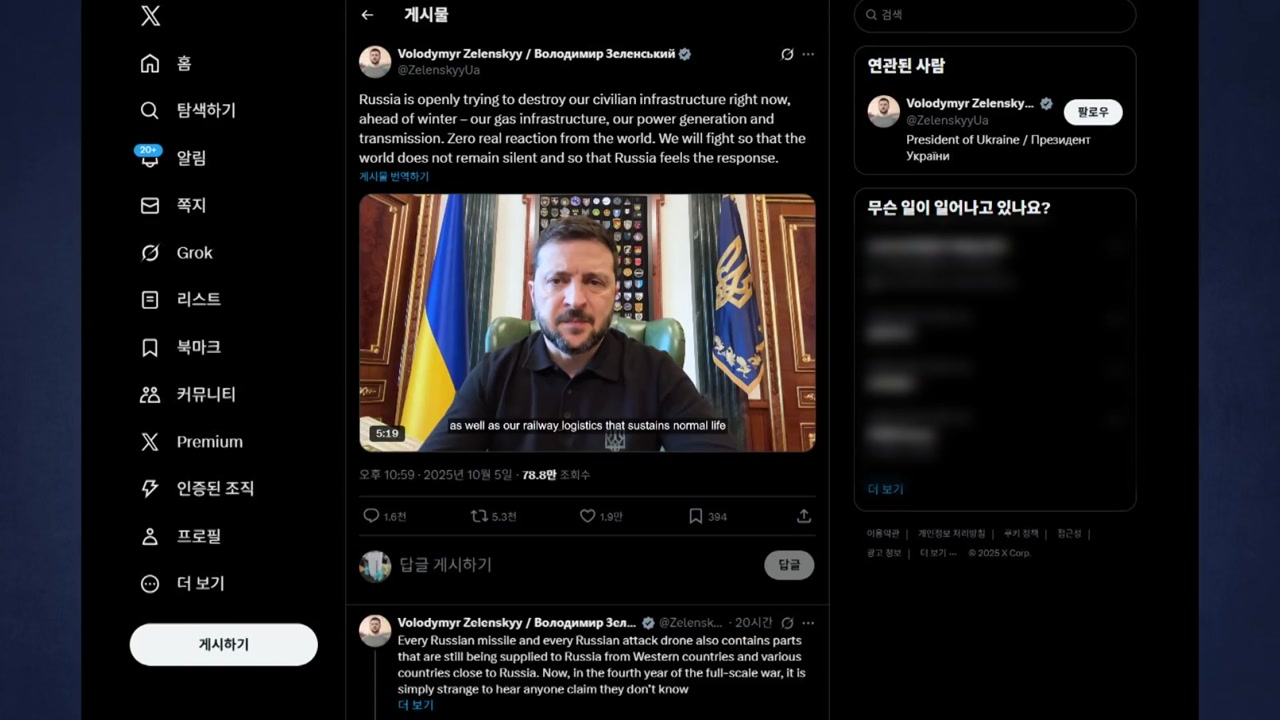Like the post with the heart icon
This screenshot has height=720, width=1280.
click(601, 516)
